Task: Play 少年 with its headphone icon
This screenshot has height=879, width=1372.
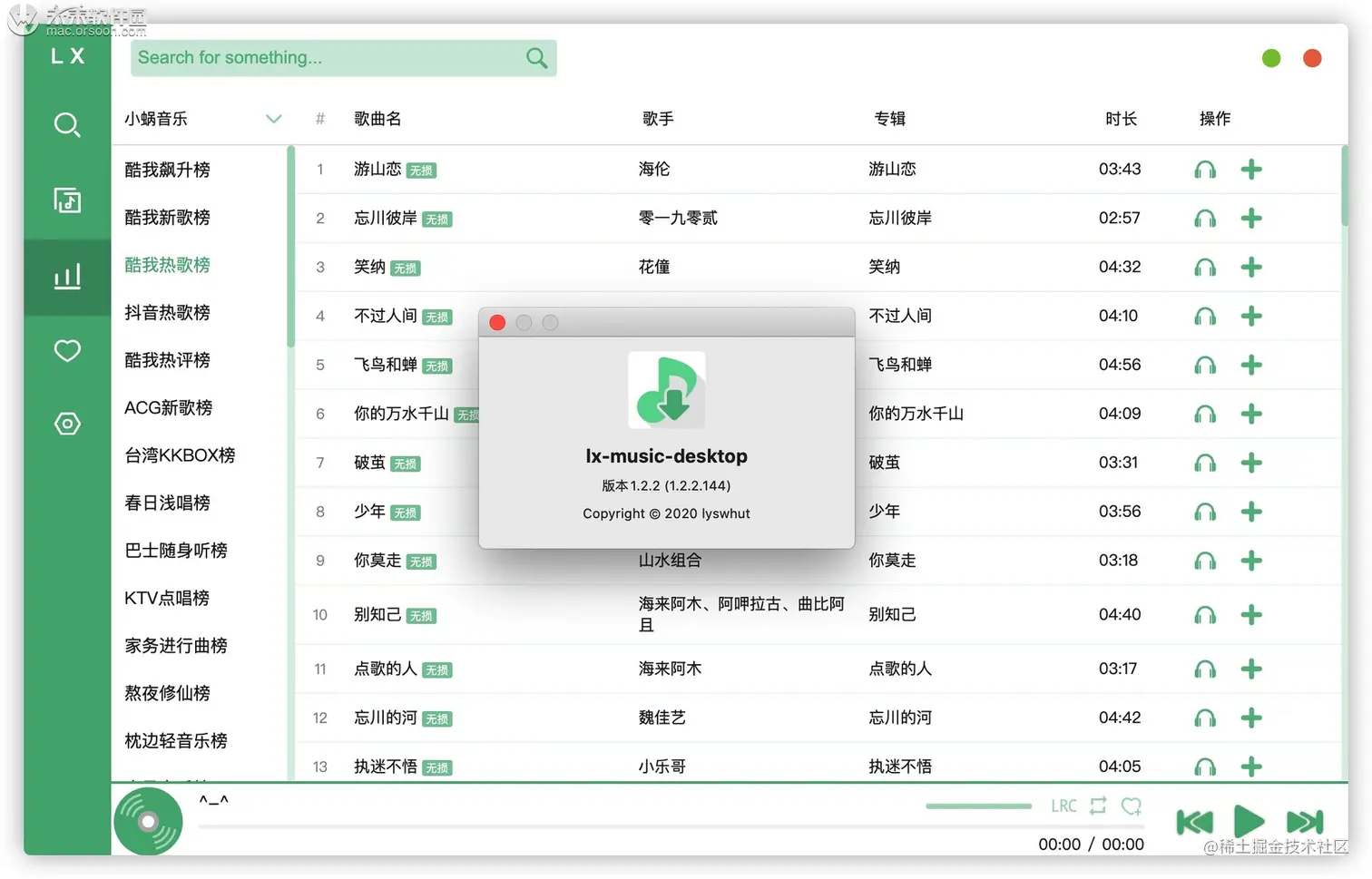Action: [1205, 513]
